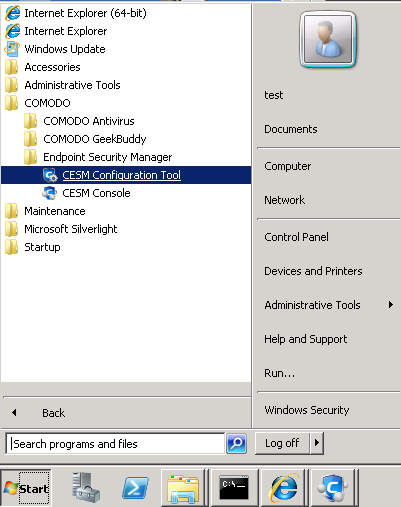Launch CESM Configuration Tool shortcut icon
The width and height of the screenshot is (401, 507).
point(51,175)
